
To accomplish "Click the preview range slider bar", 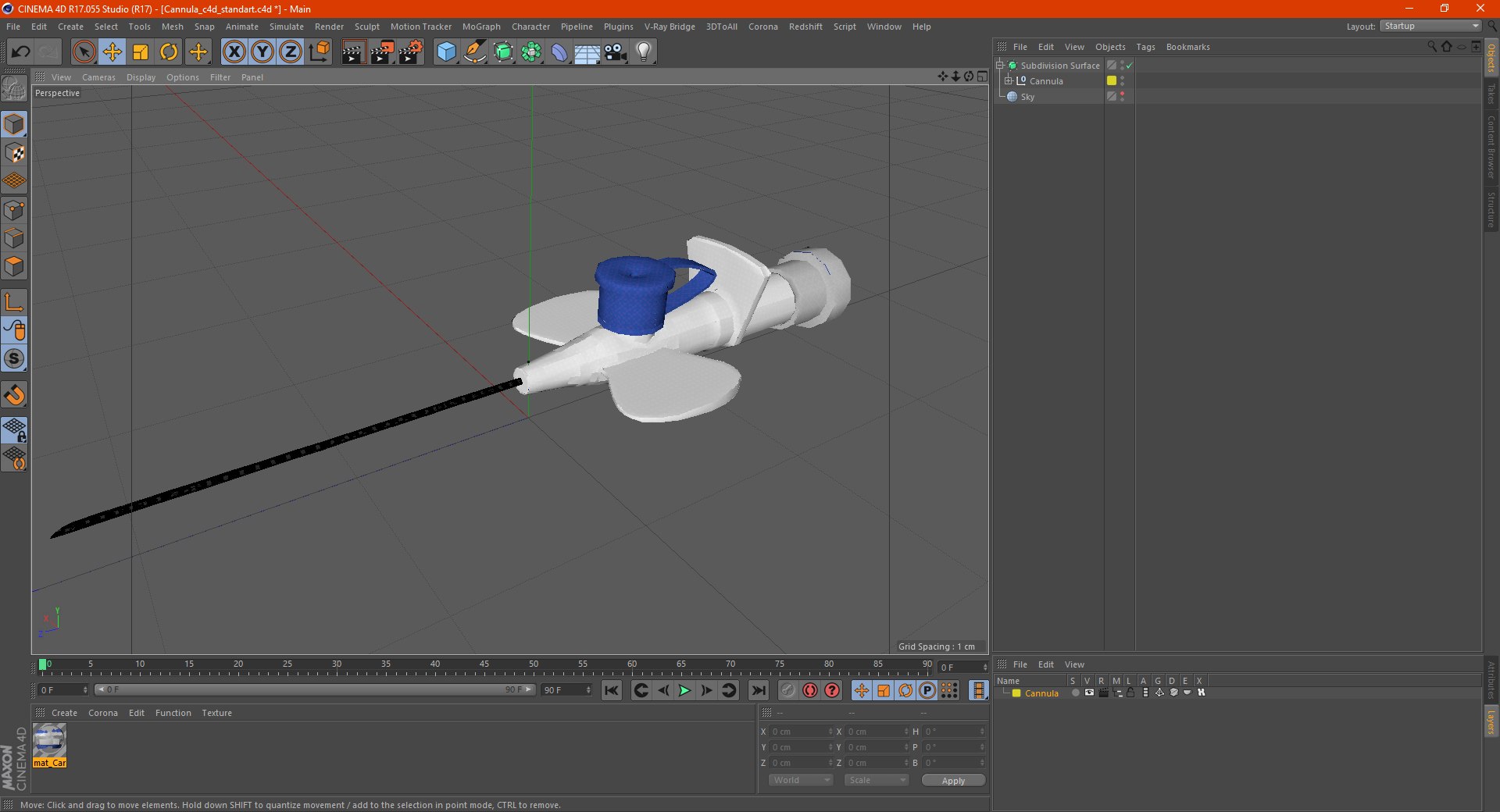I will (x=314, y=689).
